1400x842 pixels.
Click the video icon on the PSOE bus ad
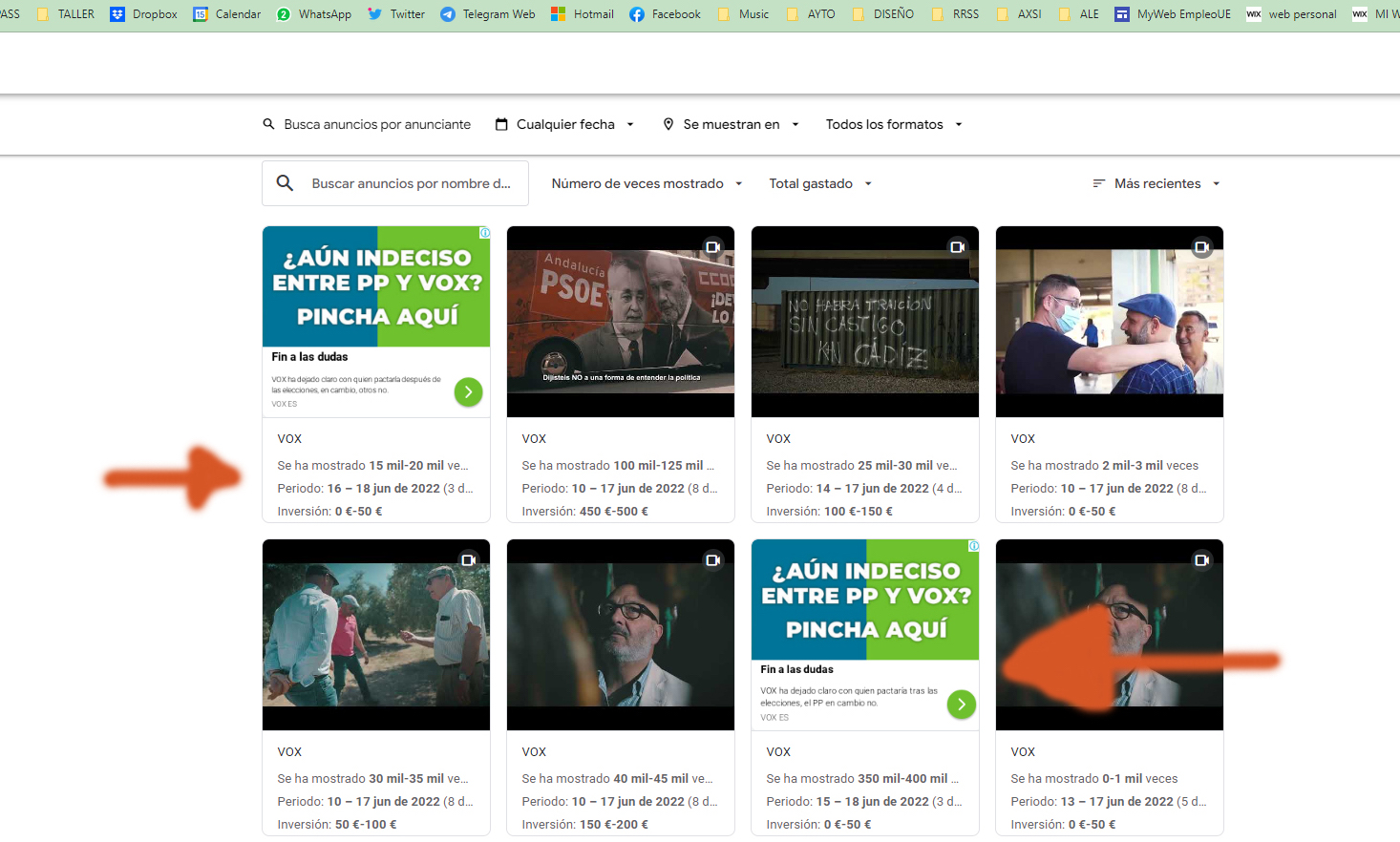click(712, 247)
